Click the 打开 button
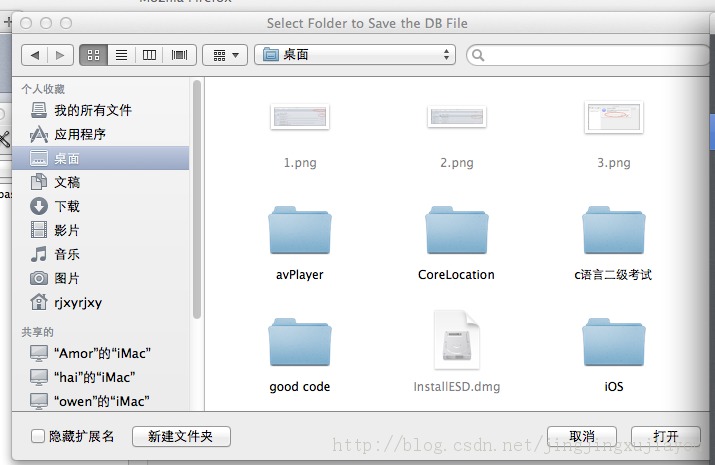The height and width of the screenshot is (465, 715). pyautogui.click(x=665, y=437)
